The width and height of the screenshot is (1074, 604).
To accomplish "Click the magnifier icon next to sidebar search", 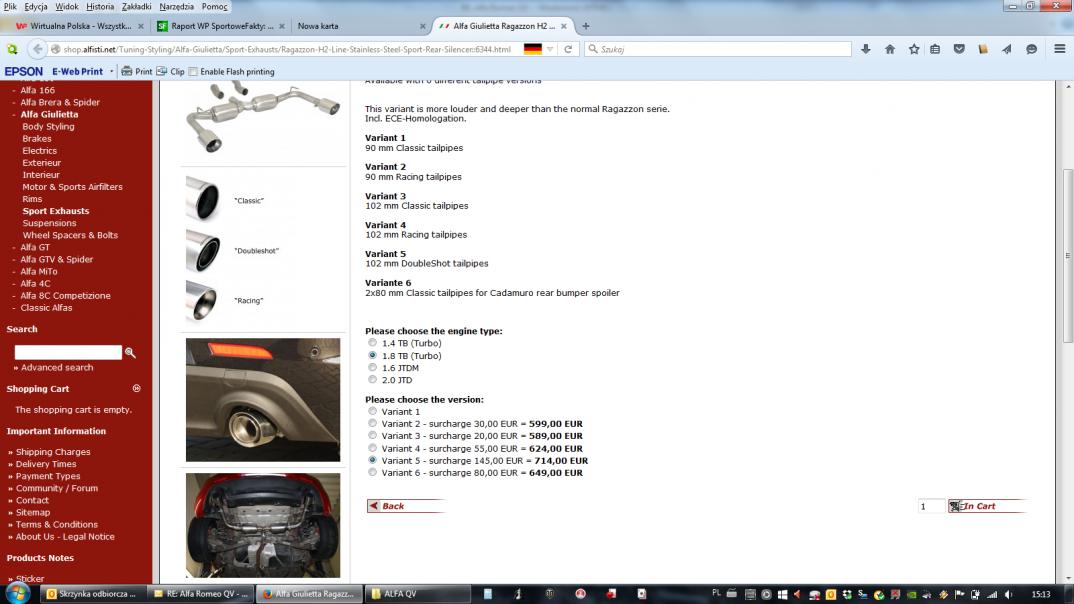I will point(130,353).
